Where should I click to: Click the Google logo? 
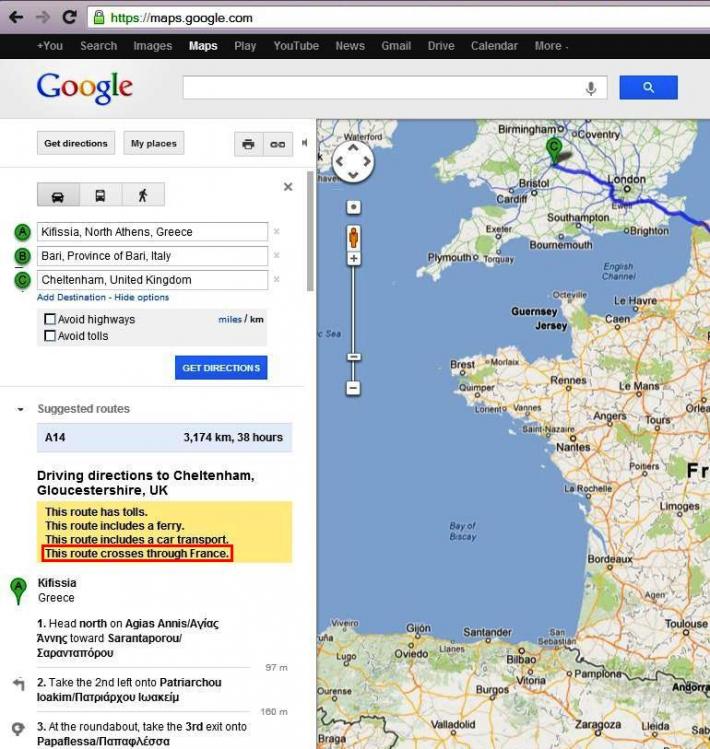[85, 87]
